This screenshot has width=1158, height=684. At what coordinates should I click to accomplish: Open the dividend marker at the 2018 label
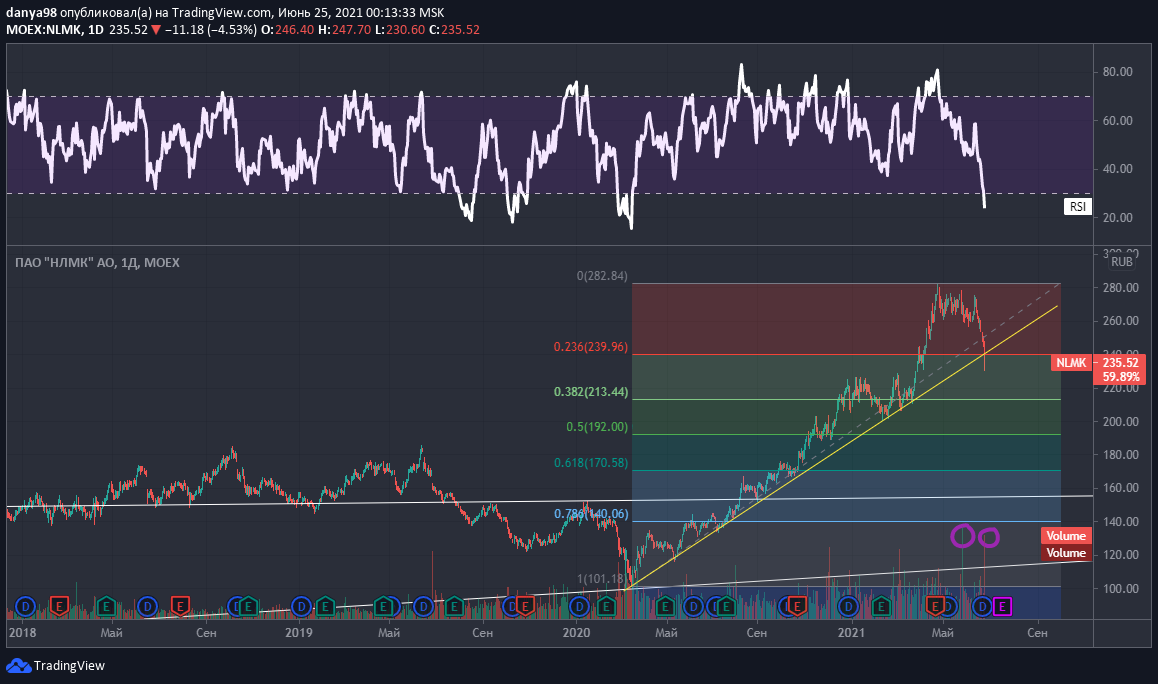pos(25,606)
